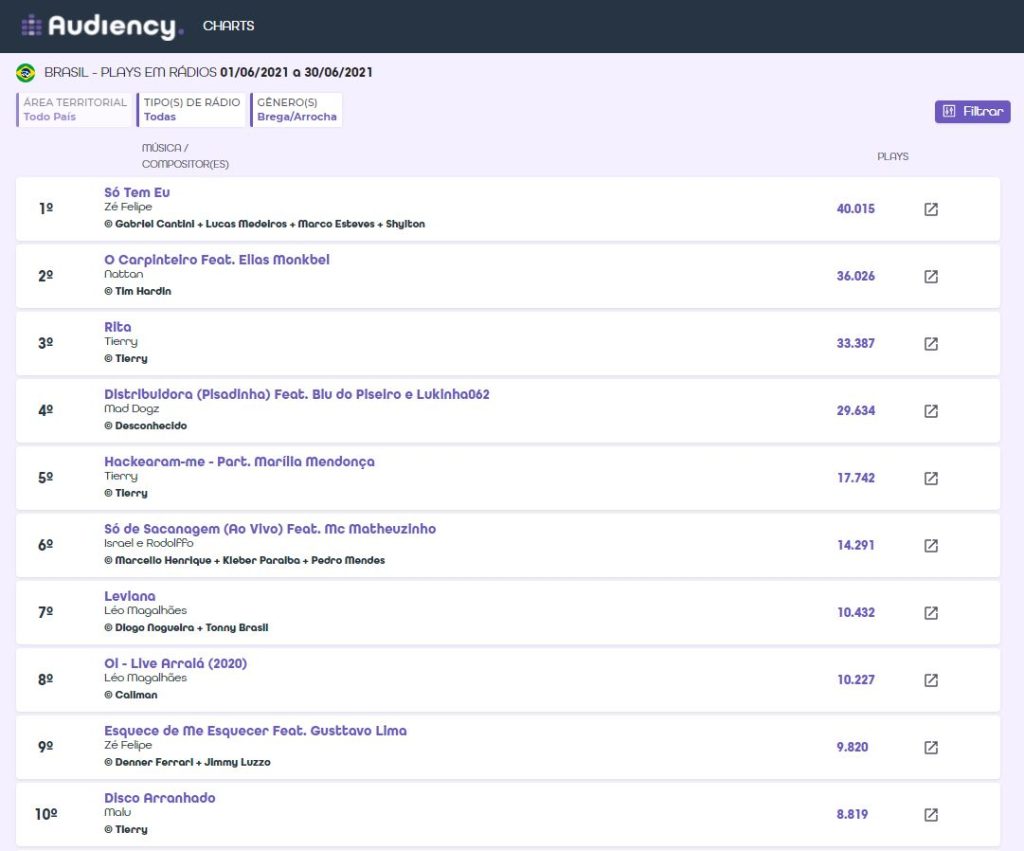Click the PLAYS column header

coord(893,157)
